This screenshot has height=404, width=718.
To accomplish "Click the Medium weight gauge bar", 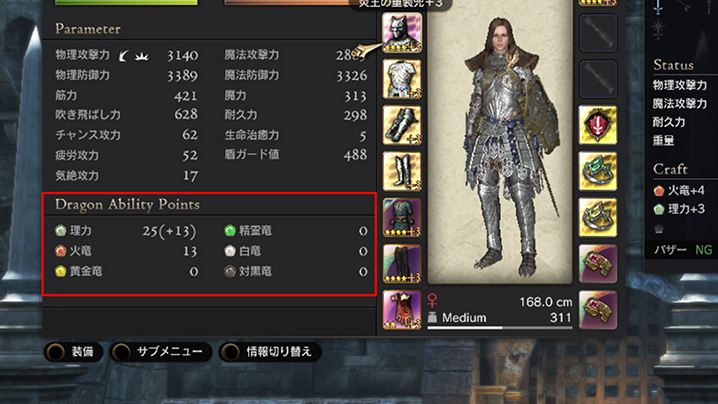I will point(500,328).
